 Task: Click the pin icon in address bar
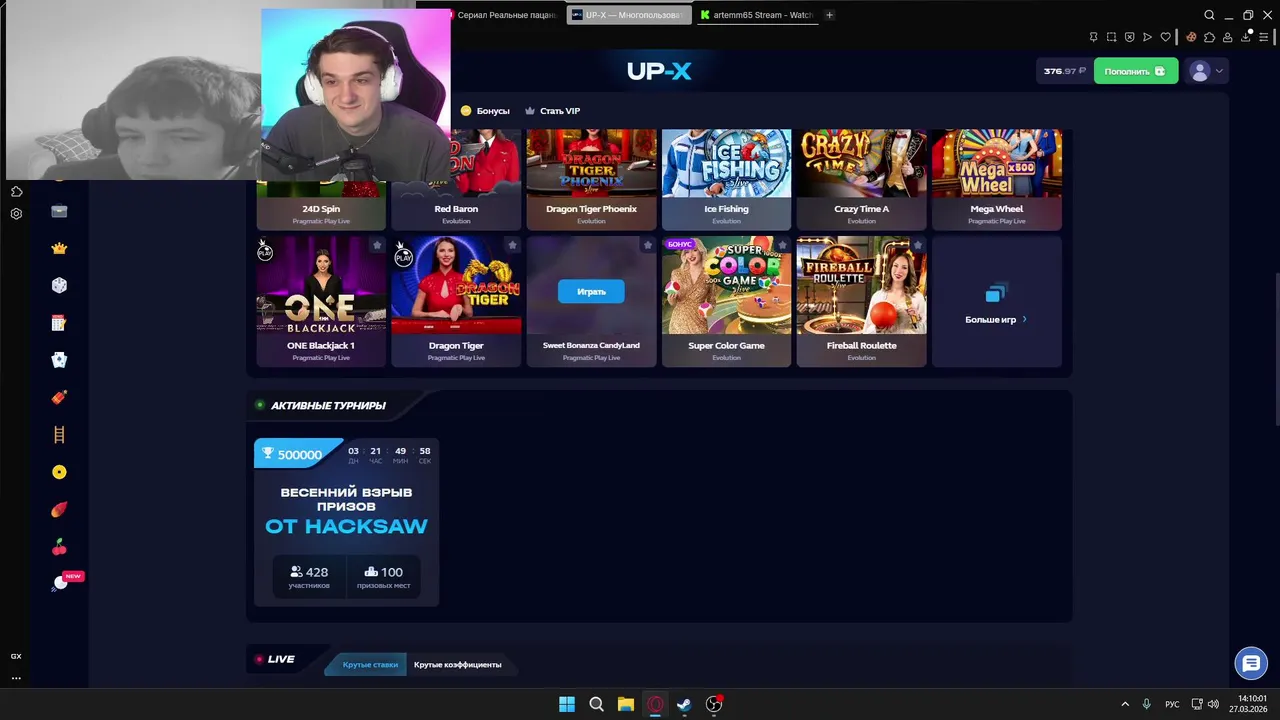coord(1094,37)
